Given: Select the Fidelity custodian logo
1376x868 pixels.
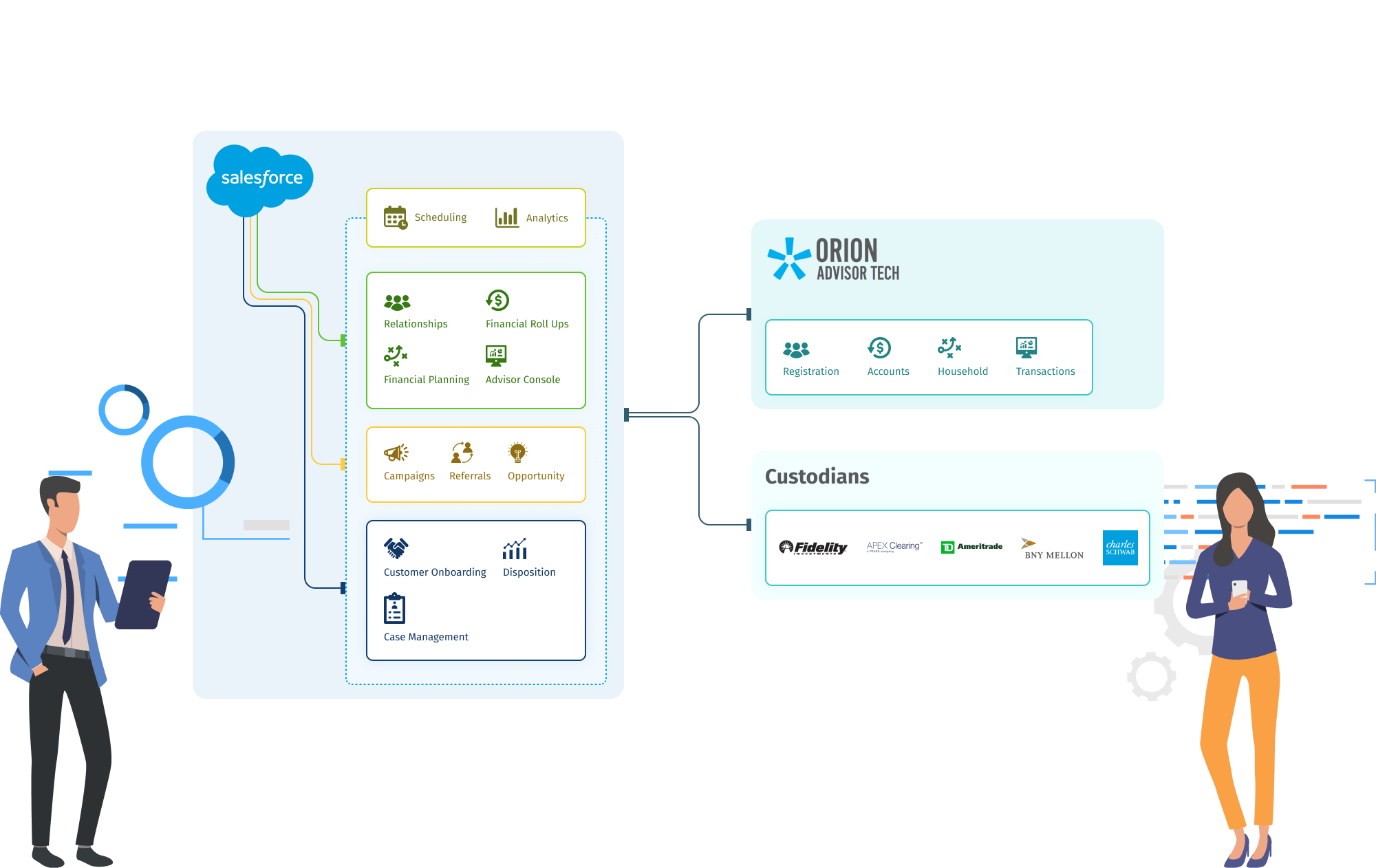Looking at the screenshot, I should pos(813,546).
